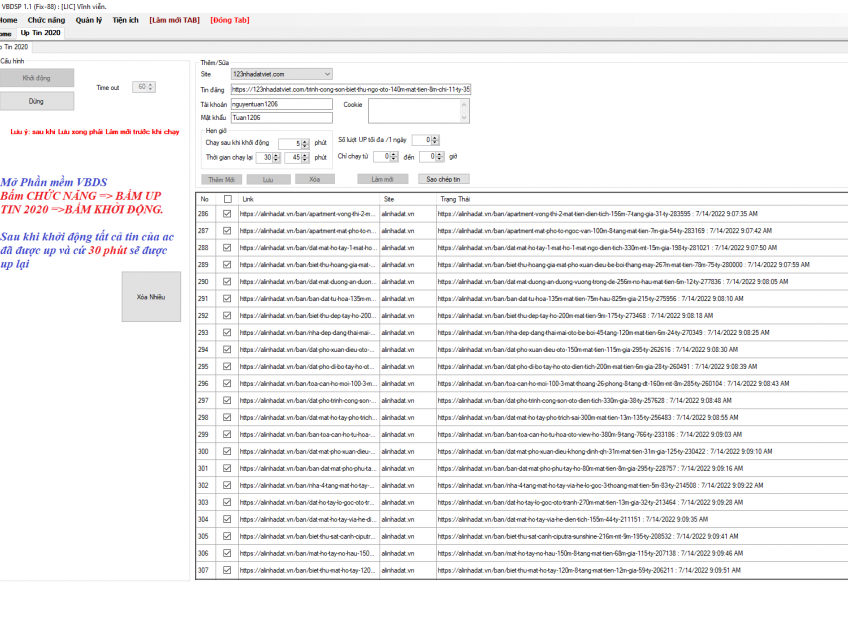Toggle the checkbox for row 307
Image resolution: width=848 pixels, height=640 pixels.
pyautogui.click(x=227, y=570)
